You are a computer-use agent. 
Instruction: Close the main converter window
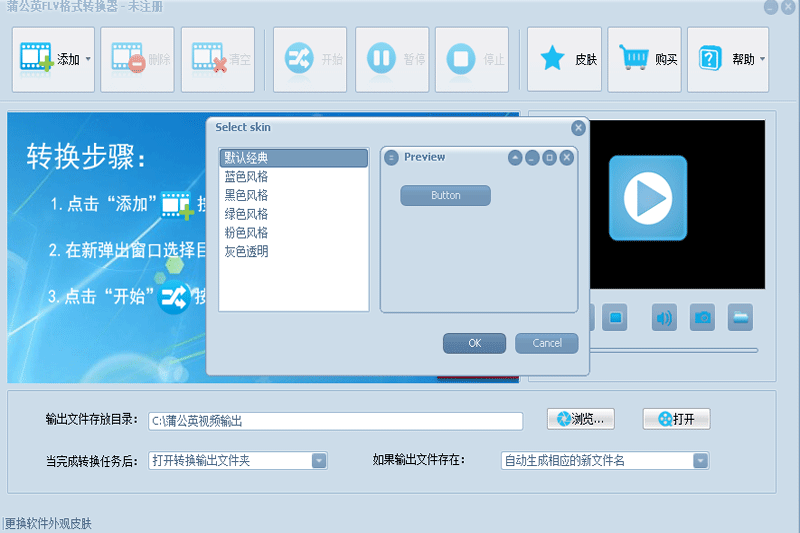coord(789,7)
